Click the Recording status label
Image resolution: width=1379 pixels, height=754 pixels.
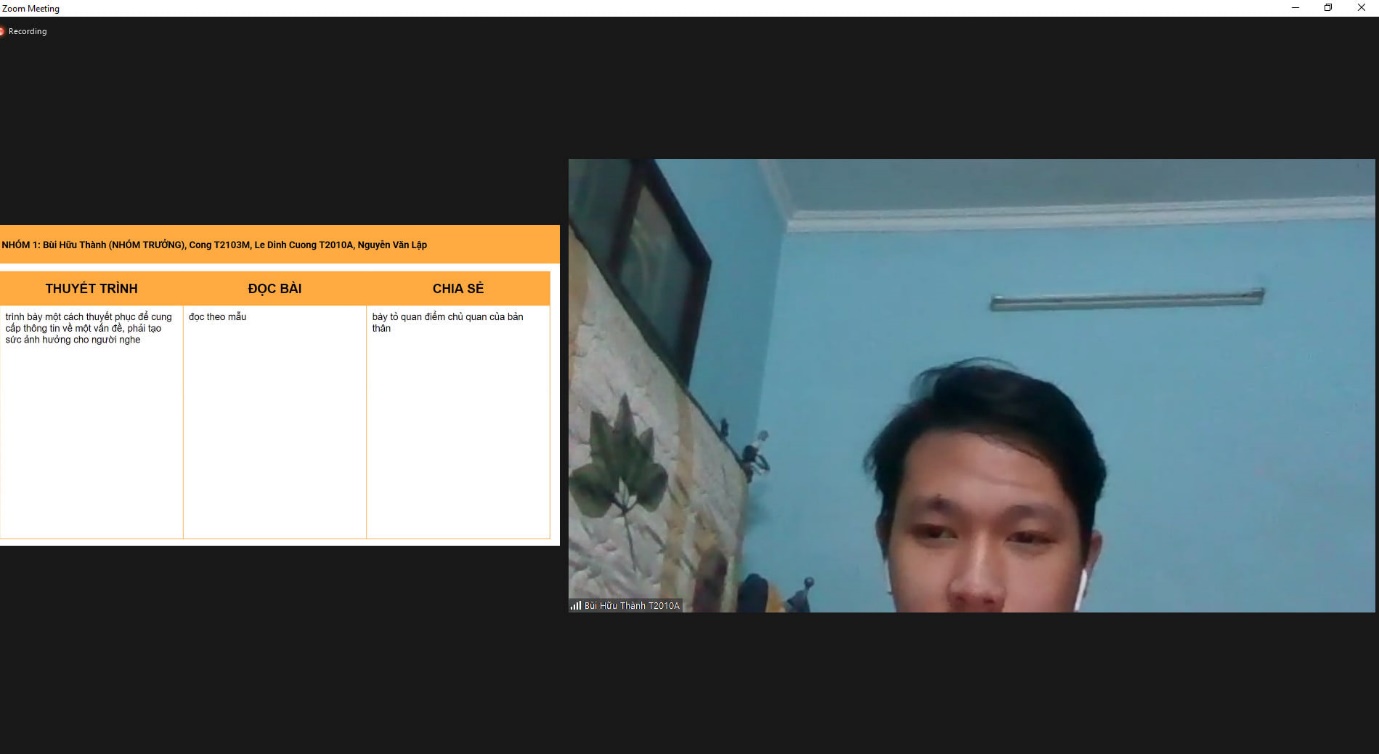27,31
